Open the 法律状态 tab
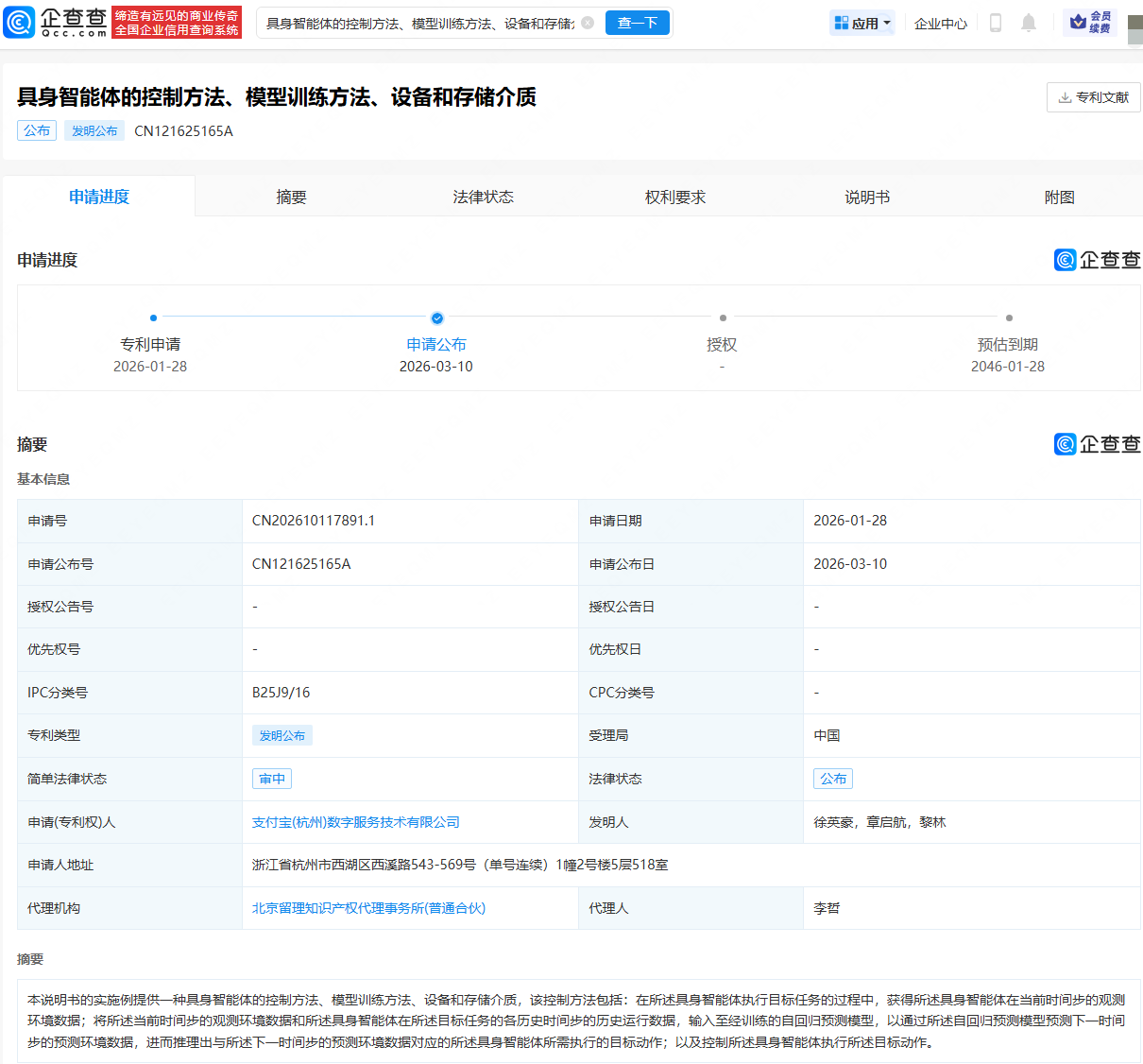 [x=483, y=197]
